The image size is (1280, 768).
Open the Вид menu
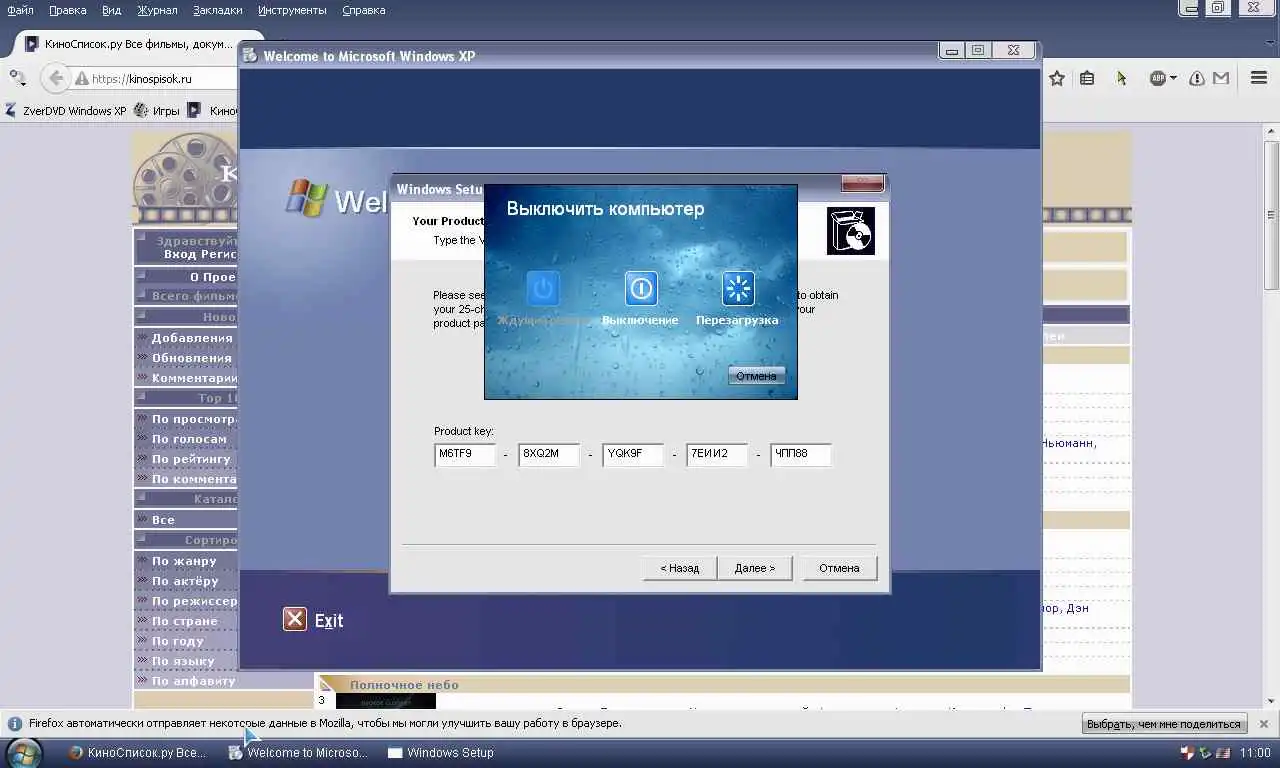click(x=112, y=10)
